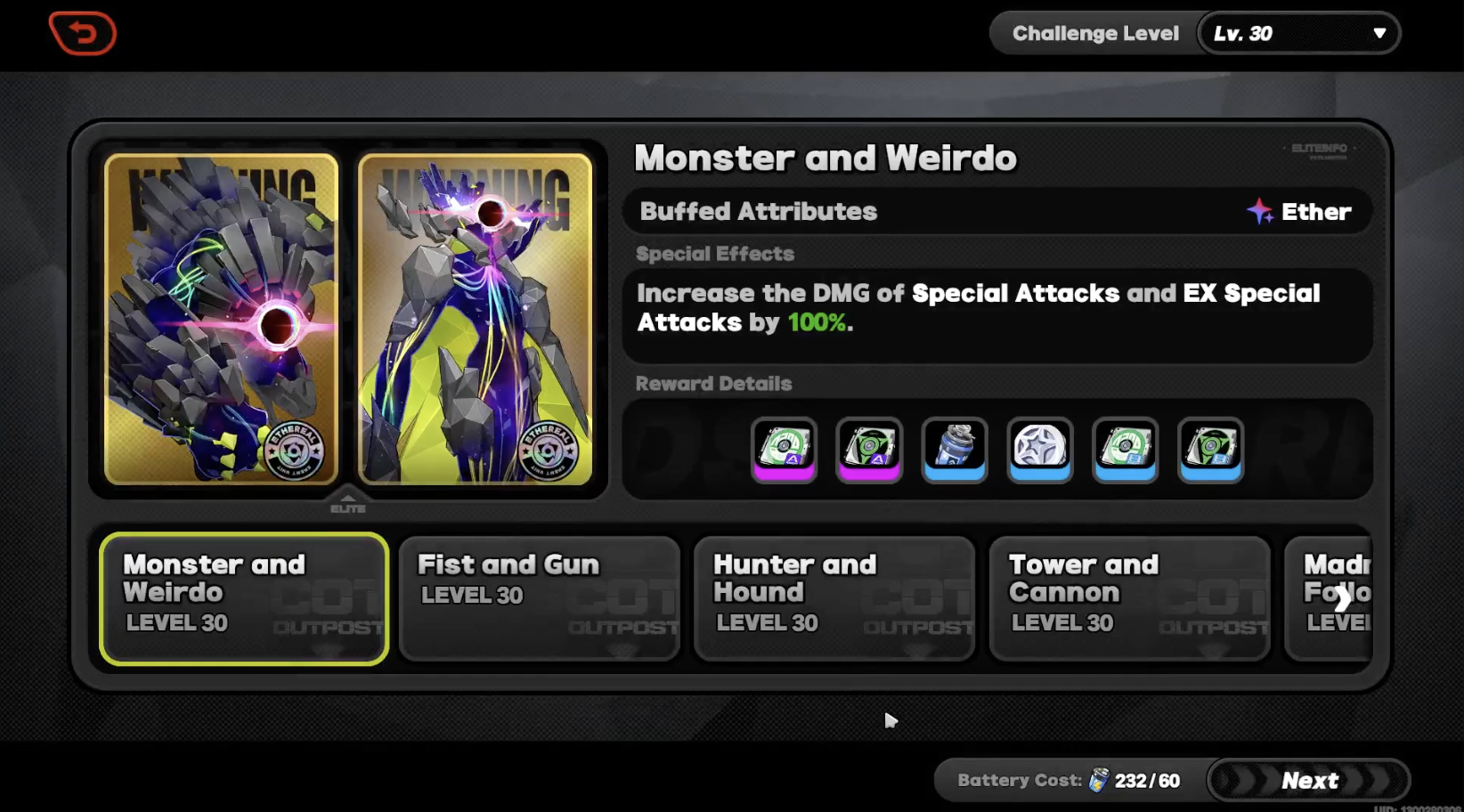The width and height of the screenshot is (1464, 812).
Task: Choose the Tower and Cannon stage
Action: pos(1130,598)
